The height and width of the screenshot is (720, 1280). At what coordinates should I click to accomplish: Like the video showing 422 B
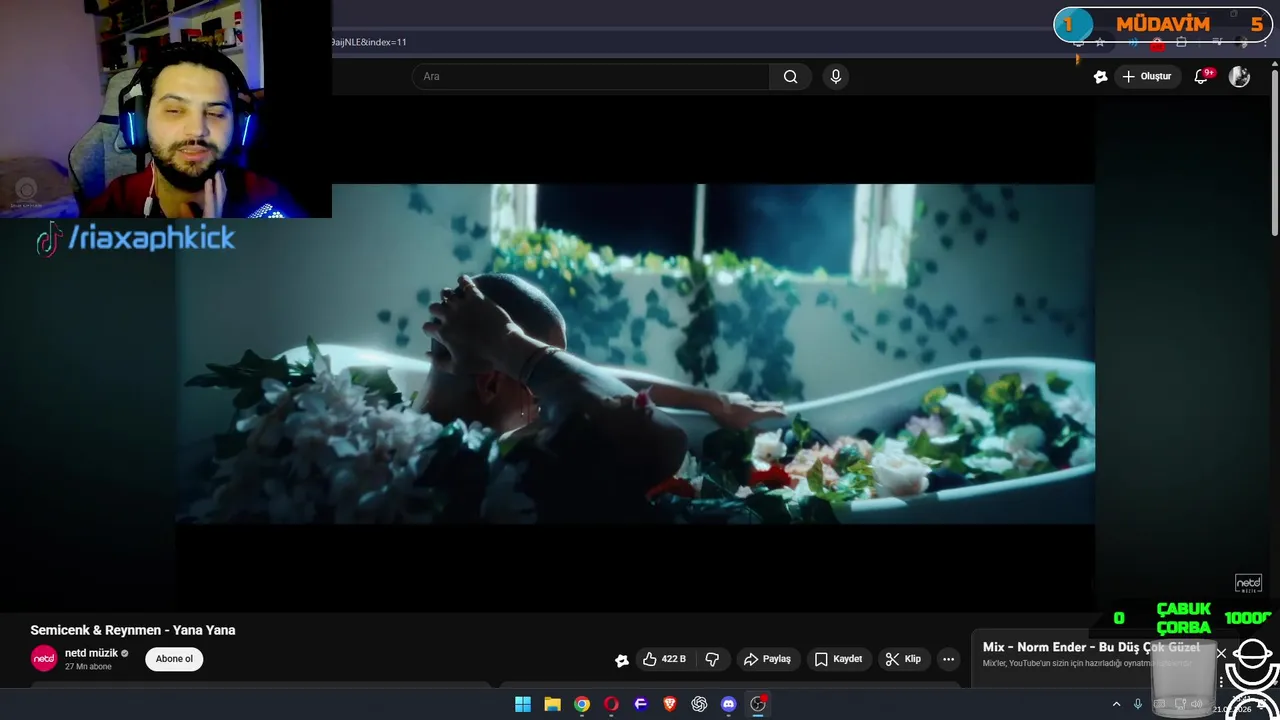tap(664, 659)
